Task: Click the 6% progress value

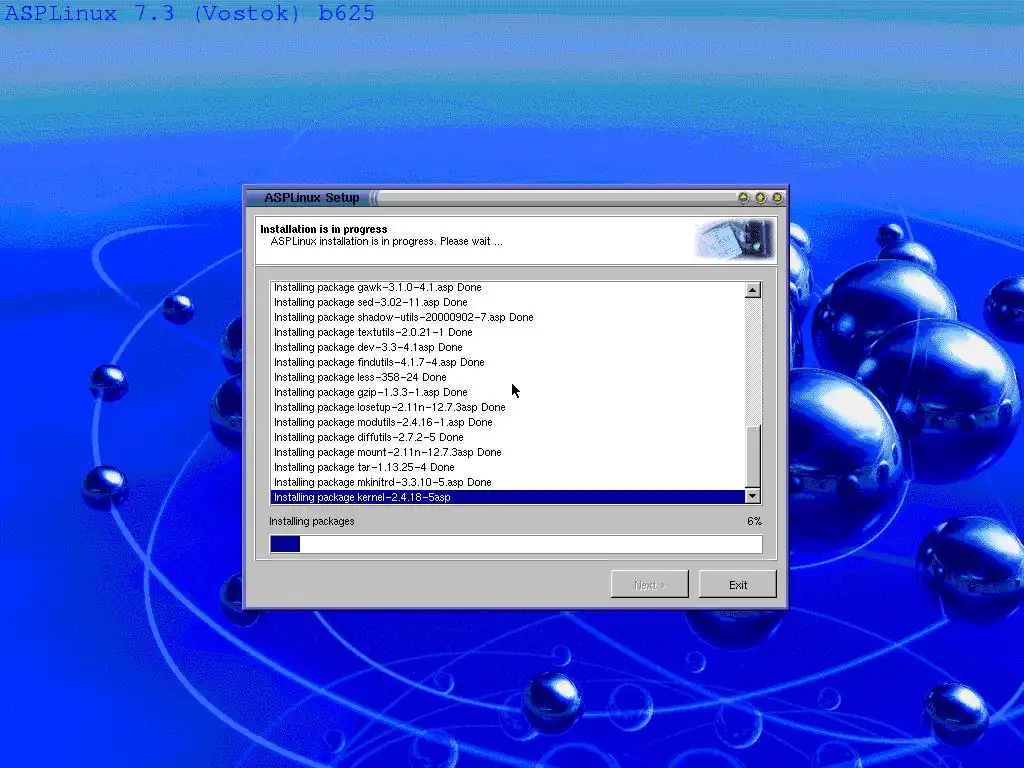Action: [754, 521]
